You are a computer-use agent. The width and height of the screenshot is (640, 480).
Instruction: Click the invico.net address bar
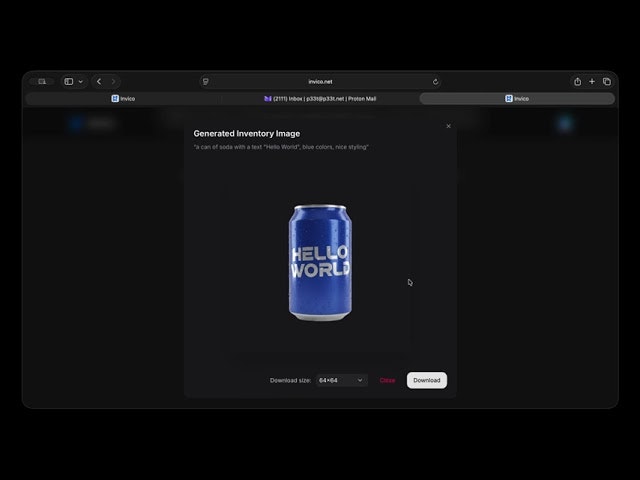[320, 82]
